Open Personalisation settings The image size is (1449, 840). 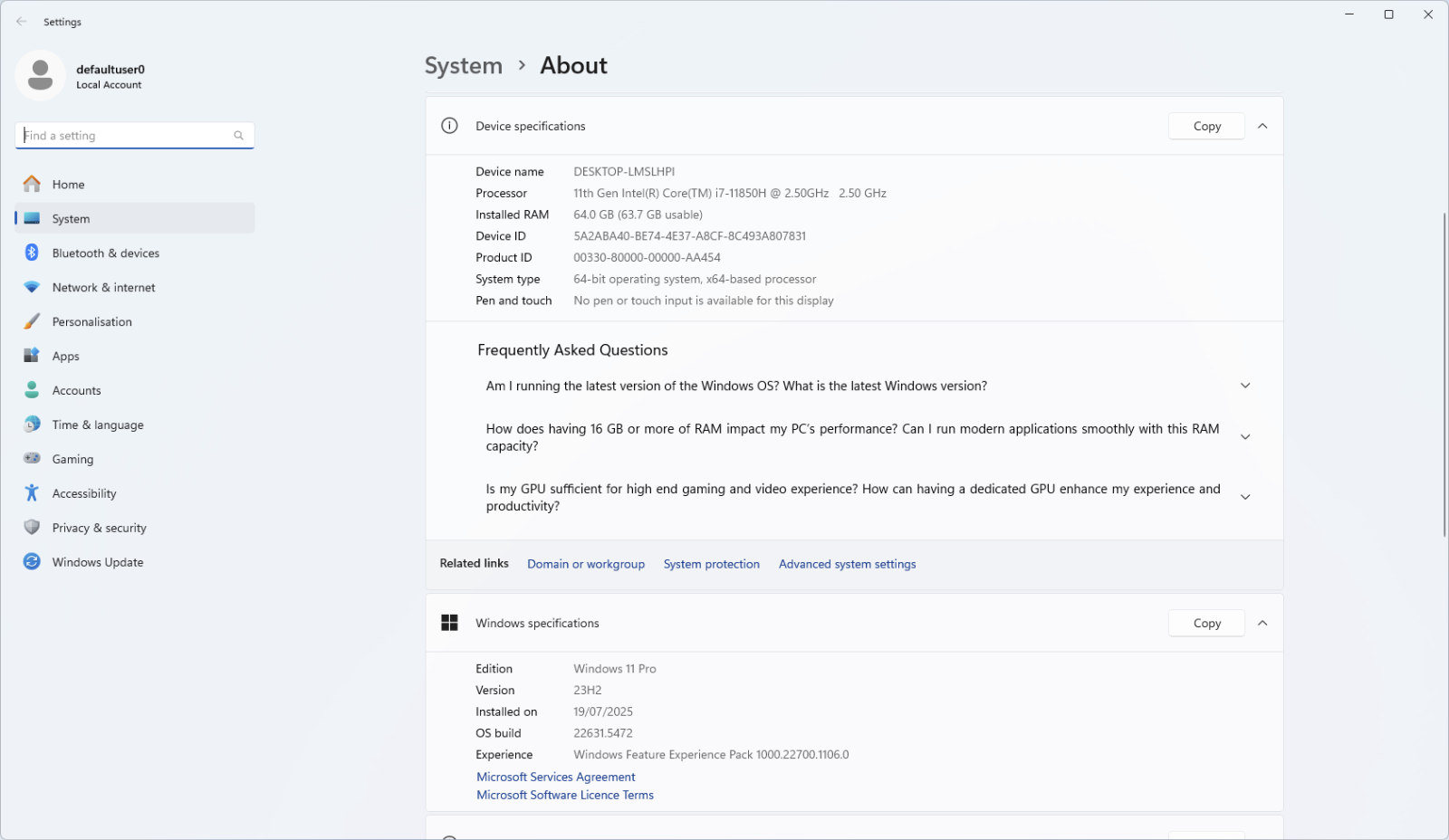pos(135,321)
